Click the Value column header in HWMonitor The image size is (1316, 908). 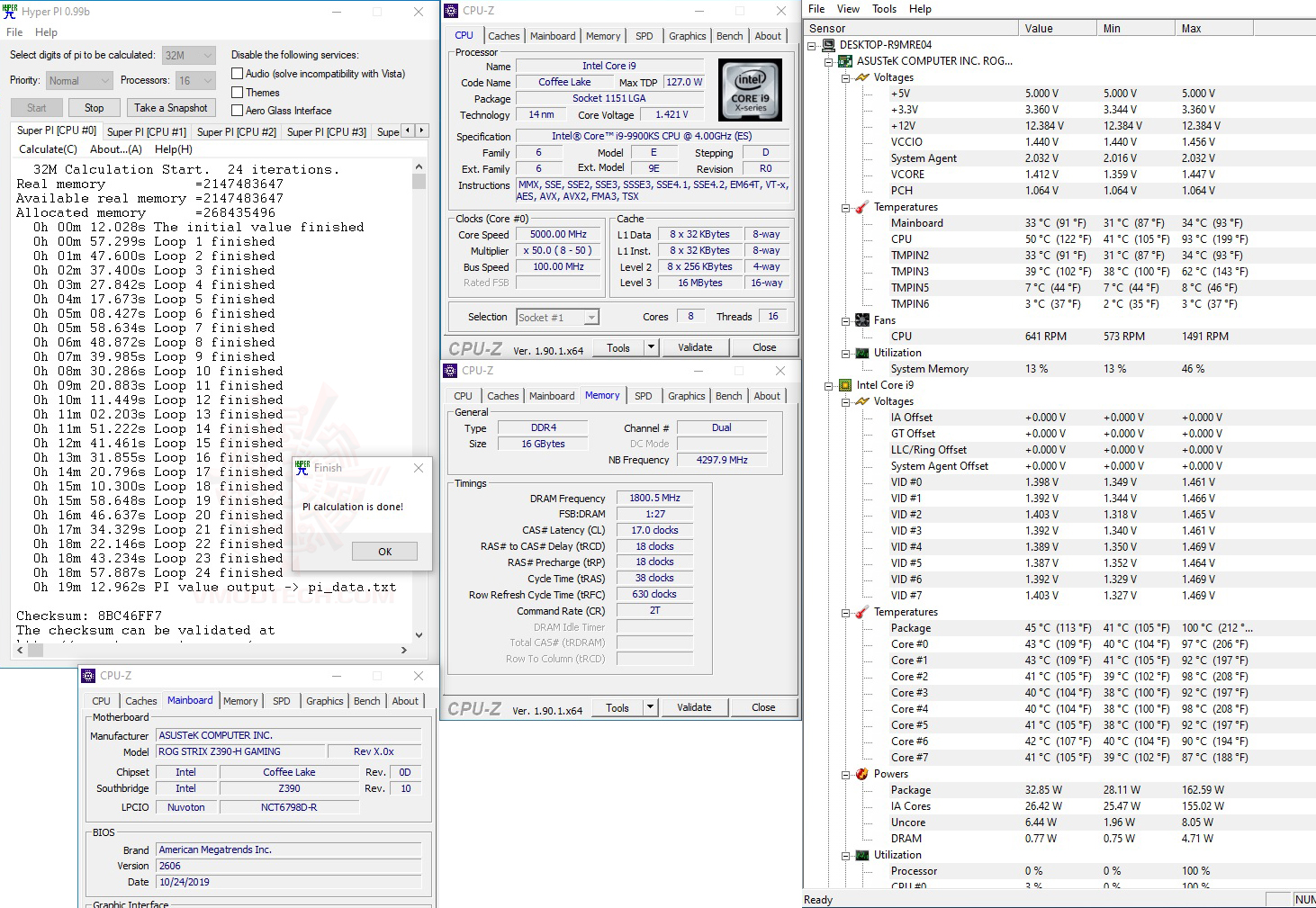click(x=1058, y=29)
